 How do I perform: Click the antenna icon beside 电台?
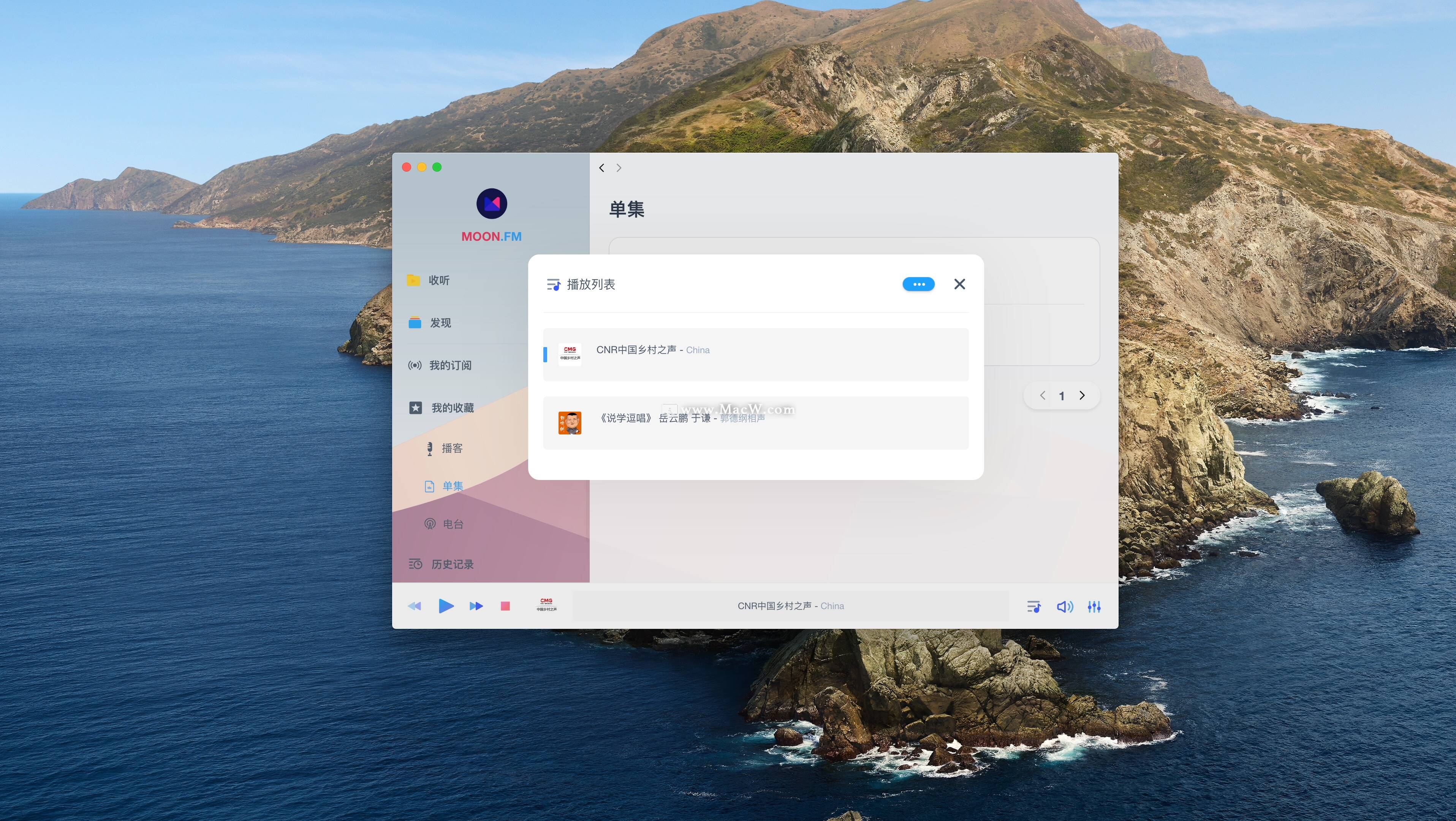(430, 524)
